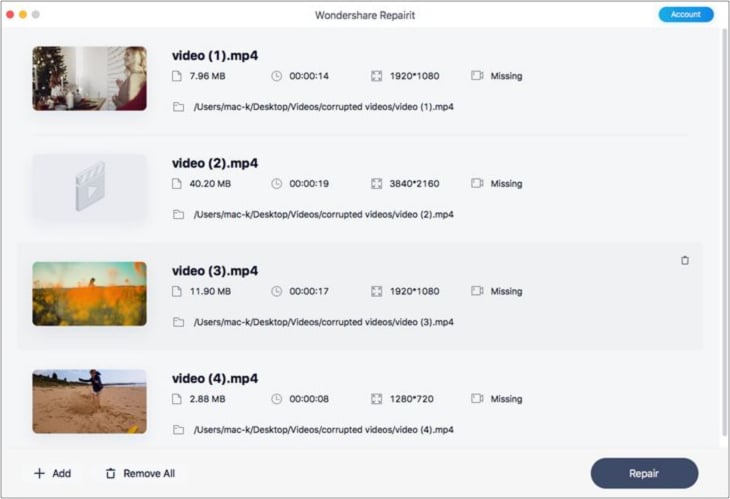Click the 00:00:14 duration value
Viewport: 730px width, 499px height.
click(309, 76)
